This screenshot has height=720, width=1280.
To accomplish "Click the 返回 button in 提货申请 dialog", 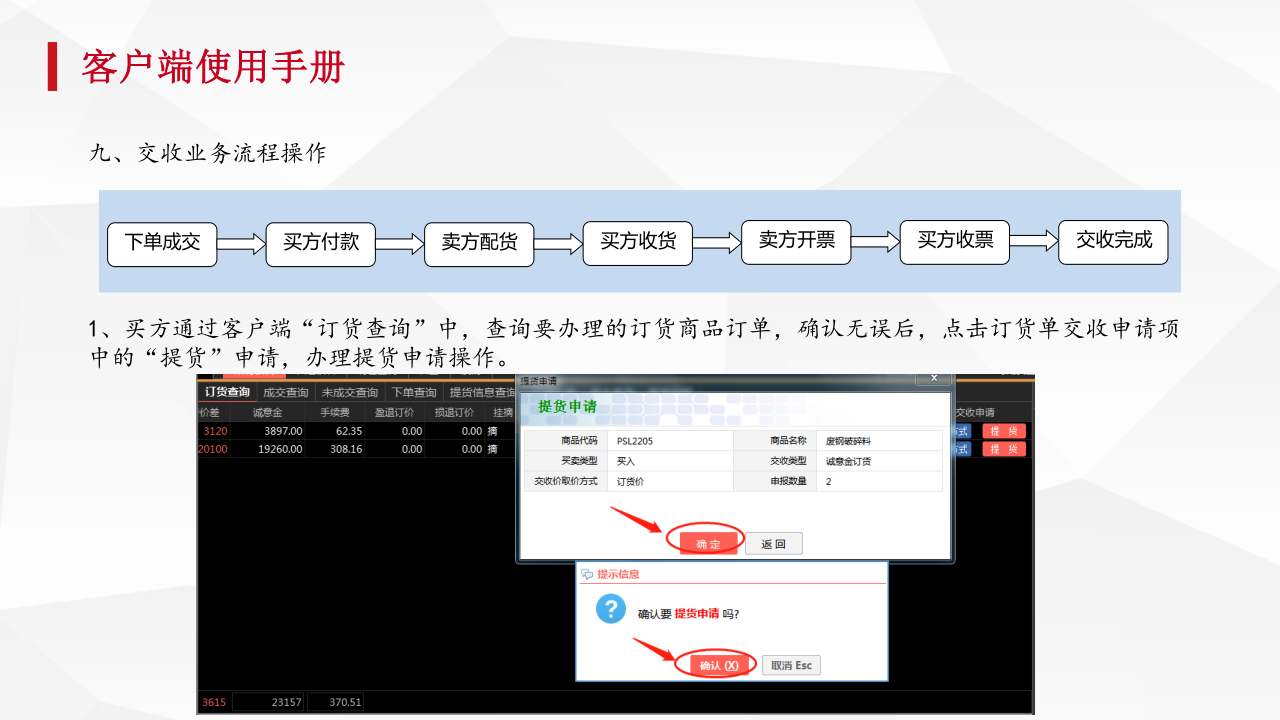I will tap(773, 544).
